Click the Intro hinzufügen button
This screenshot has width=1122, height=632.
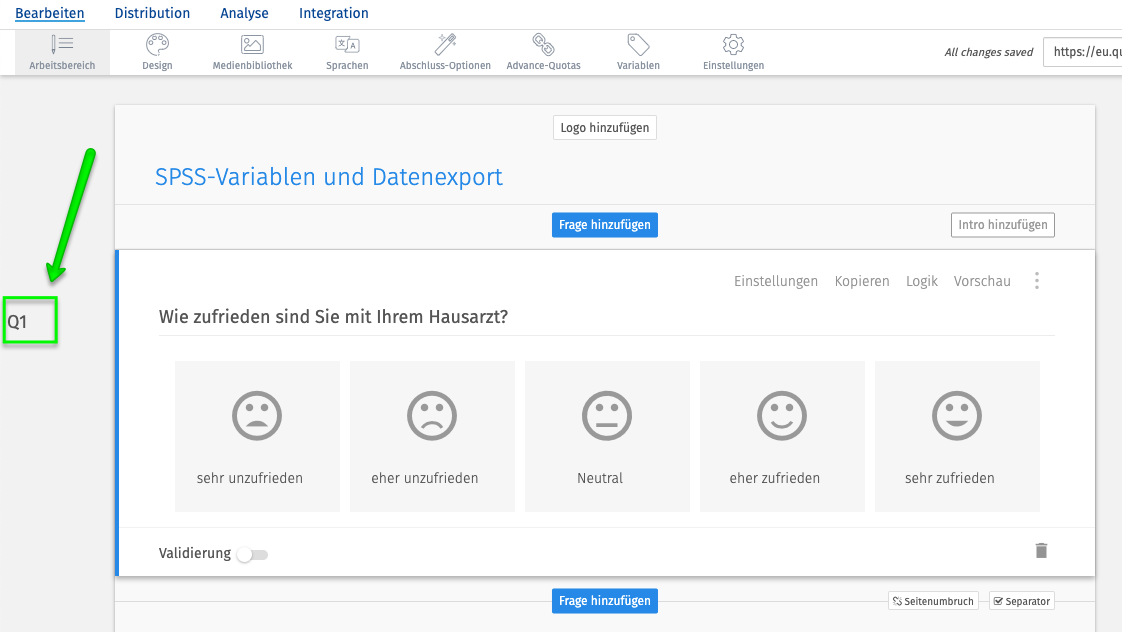[x=1003, y=225]
